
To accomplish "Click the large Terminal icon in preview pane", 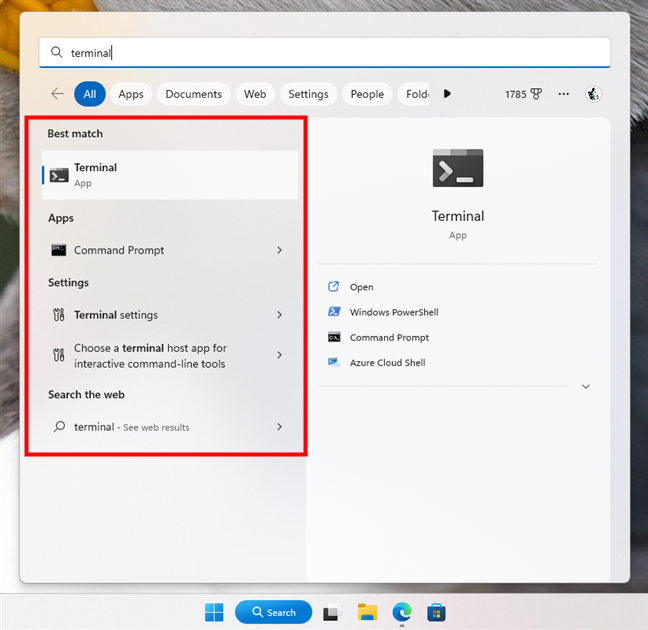I will click(458, 168).
